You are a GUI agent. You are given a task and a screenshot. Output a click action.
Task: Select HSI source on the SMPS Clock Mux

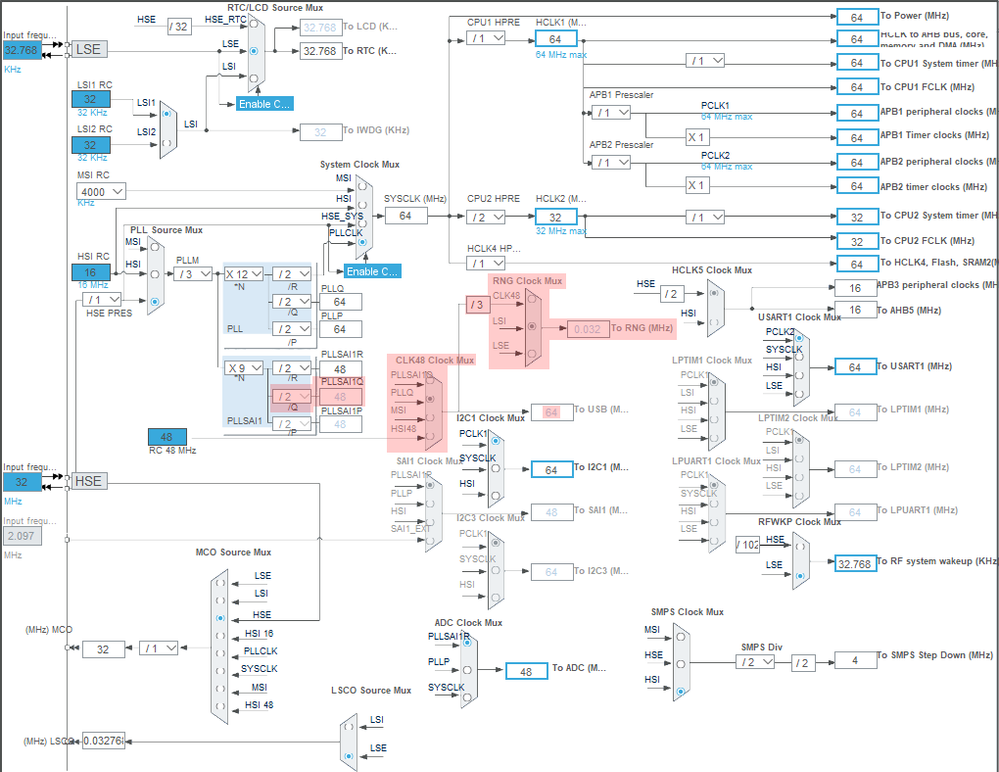(x=681, y=691)
